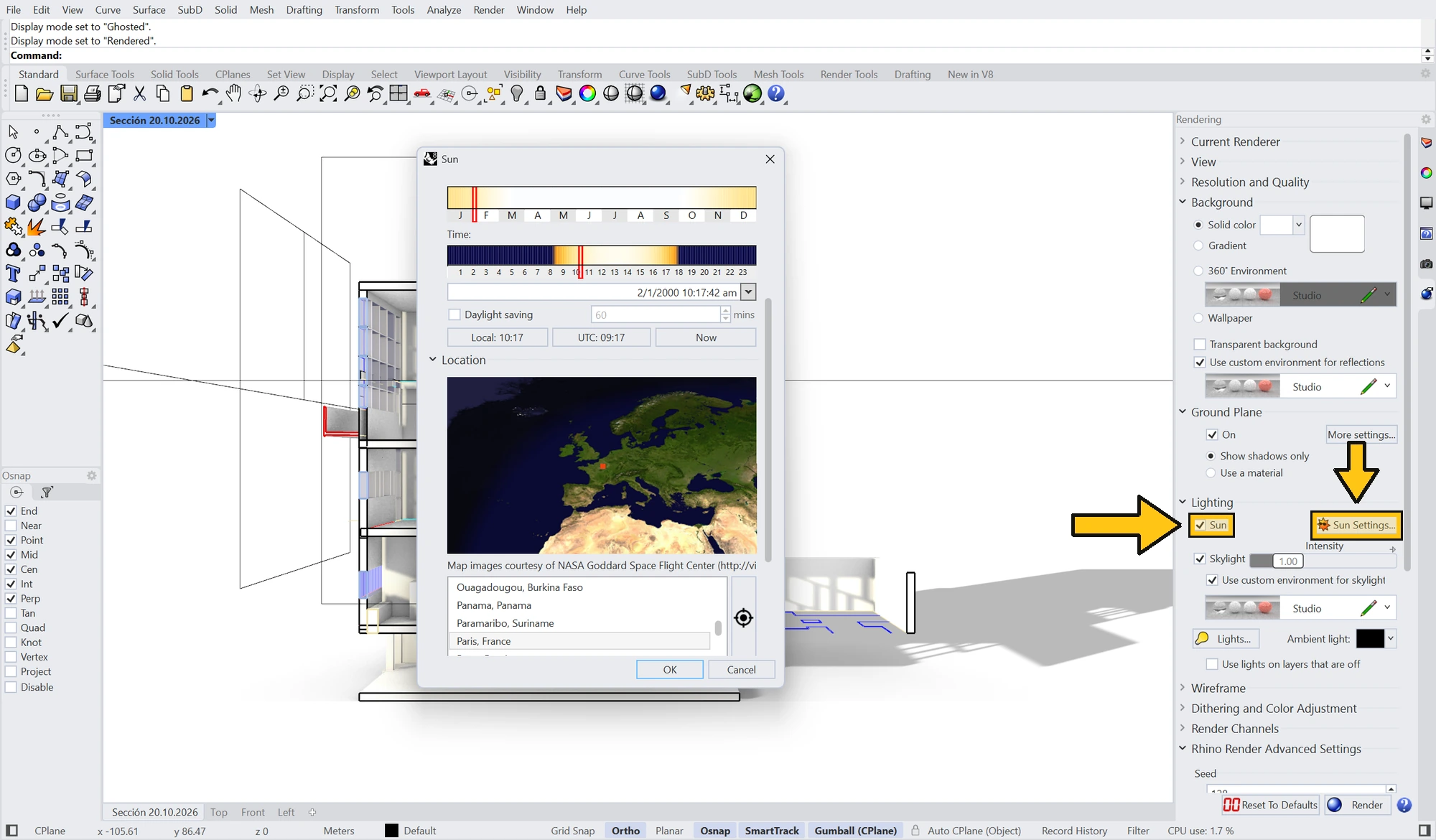Switch to the Front viewport tab
Viewport: 1436px width, 840px height.
coord(253,812)
